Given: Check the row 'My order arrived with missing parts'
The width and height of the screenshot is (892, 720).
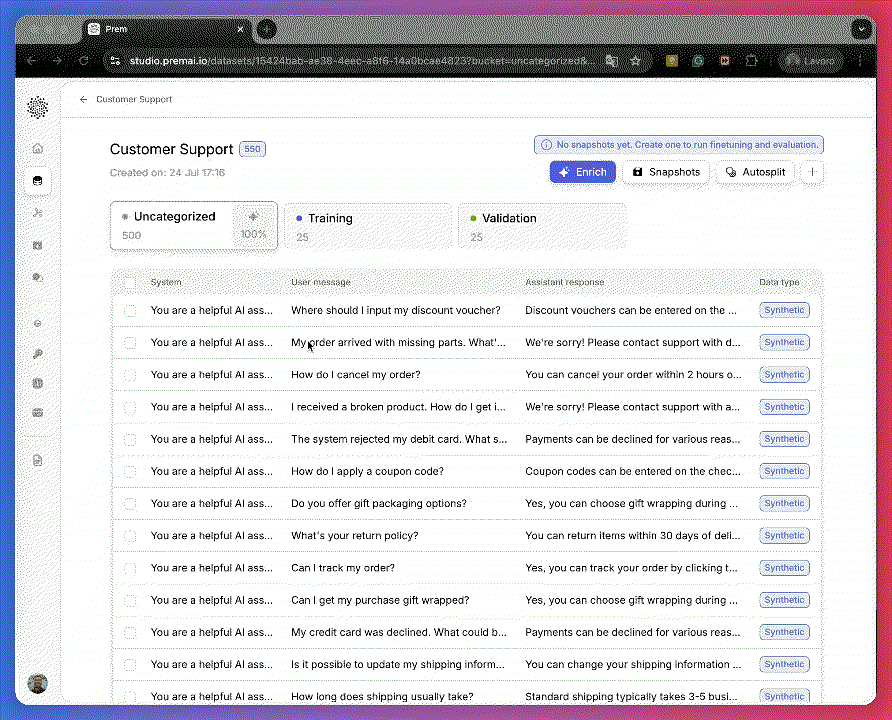Looking at the screenshot, I should click(130, 343).
